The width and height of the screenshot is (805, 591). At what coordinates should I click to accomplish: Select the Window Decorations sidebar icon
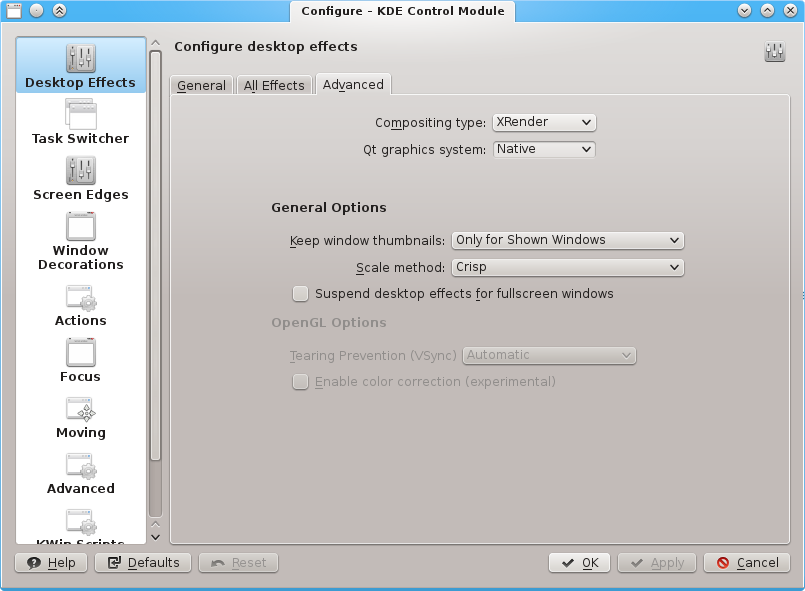[x=81, y=226]
